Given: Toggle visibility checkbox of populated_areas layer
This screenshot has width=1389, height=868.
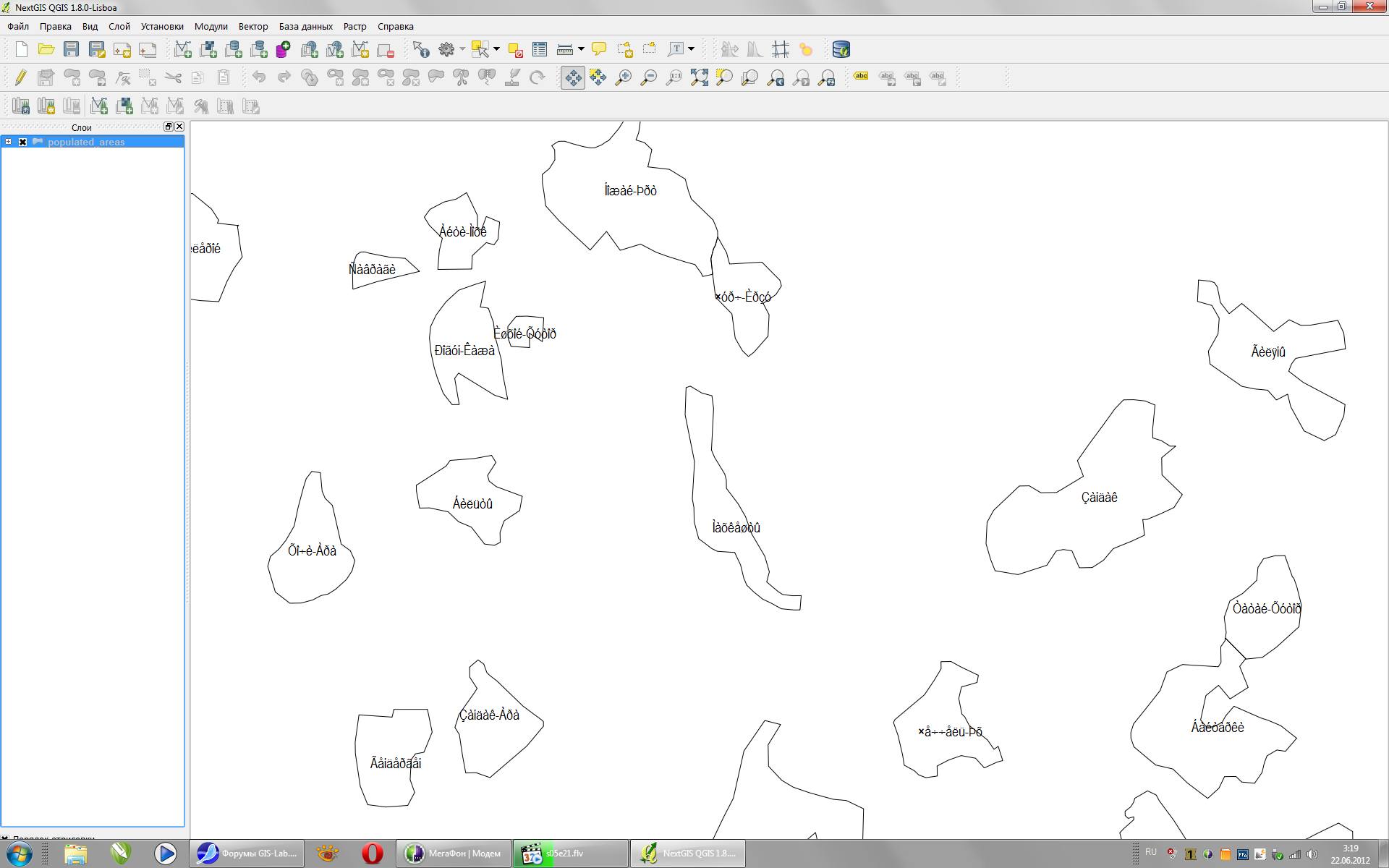Looking at the screenshot, I should coord(22,142).
